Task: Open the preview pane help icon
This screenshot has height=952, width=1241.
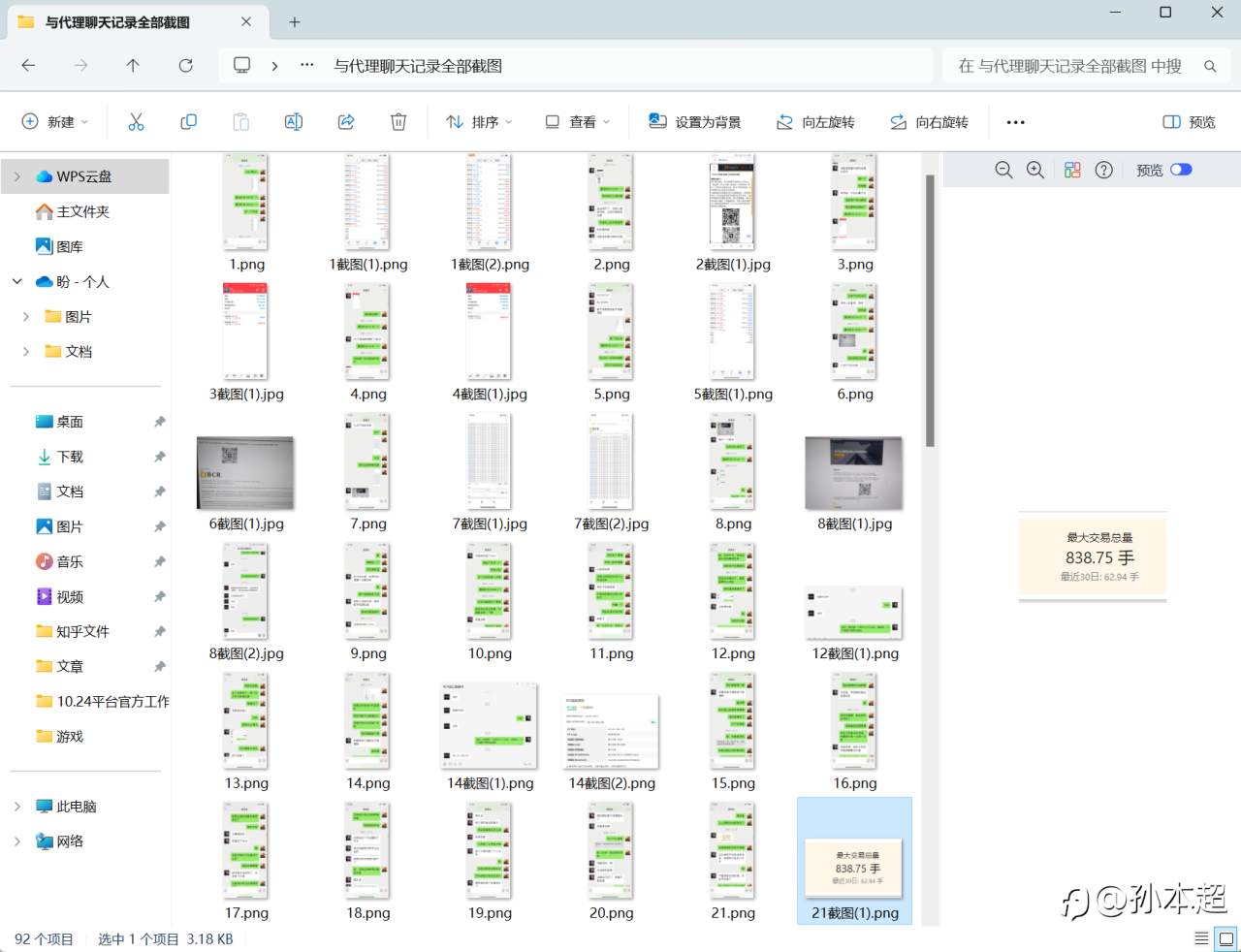Action: pos(1103,170)
